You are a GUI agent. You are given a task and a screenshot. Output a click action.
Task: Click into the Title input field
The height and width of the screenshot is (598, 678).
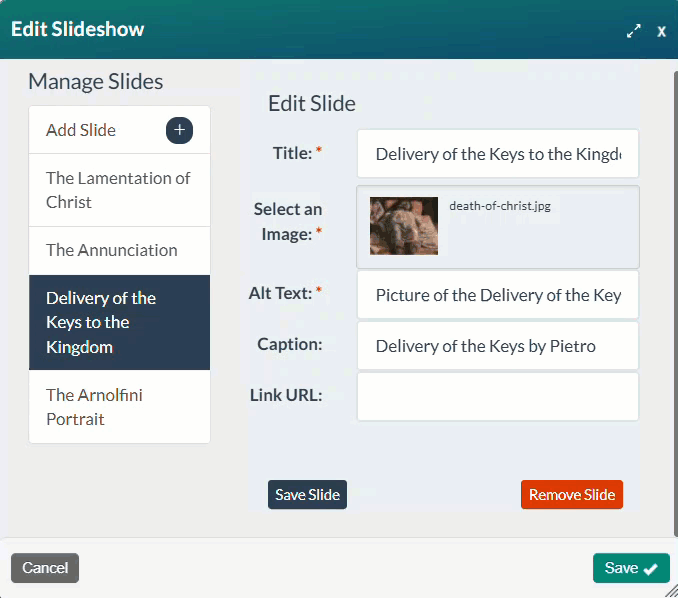click(498, 153)
